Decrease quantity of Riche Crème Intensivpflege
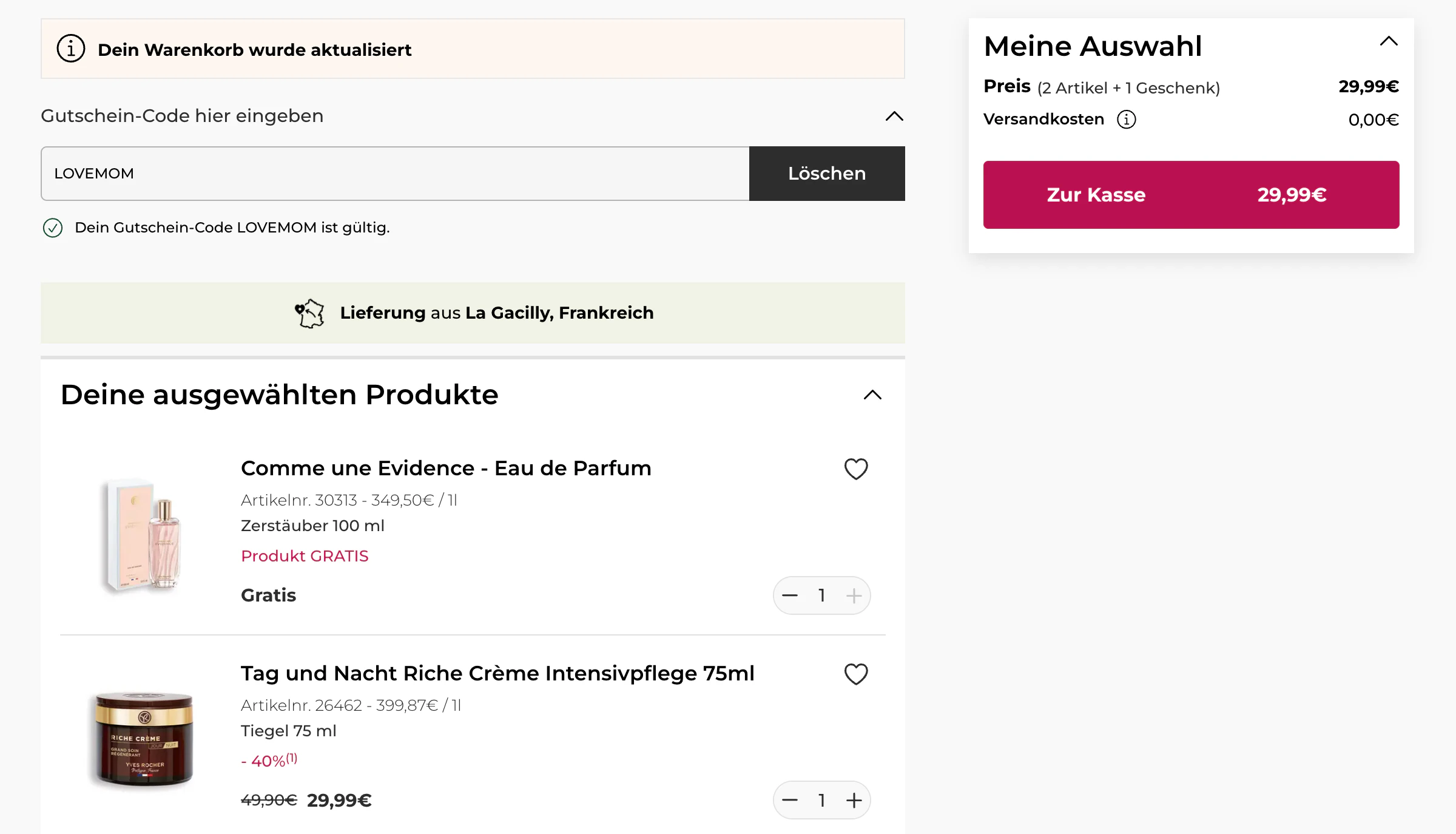 pyautogui.click(x=789, y=801)
